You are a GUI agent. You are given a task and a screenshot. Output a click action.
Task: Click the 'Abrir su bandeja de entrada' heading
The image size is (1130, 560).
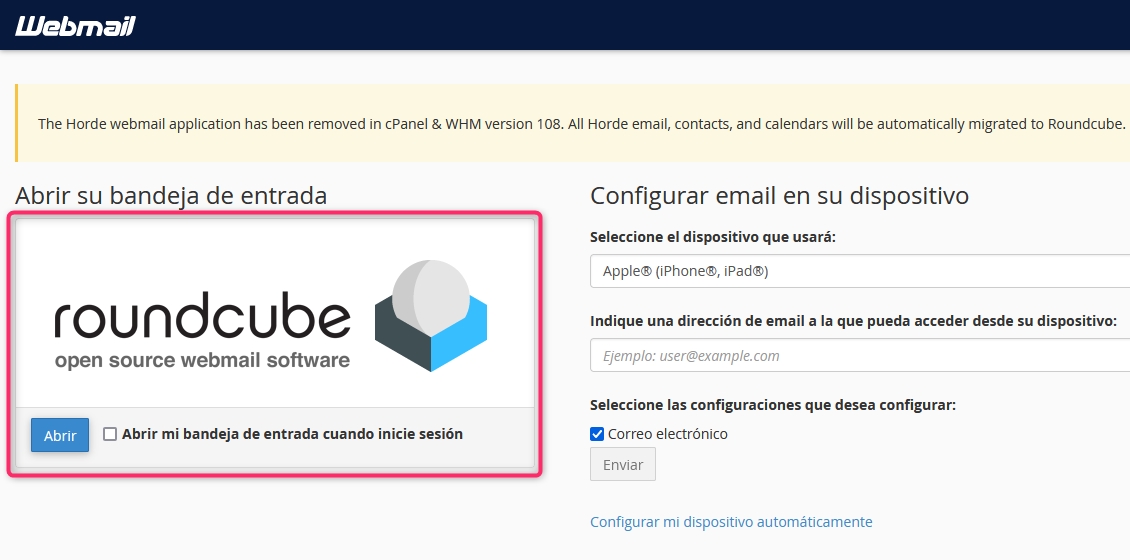(x=171, y=195)
